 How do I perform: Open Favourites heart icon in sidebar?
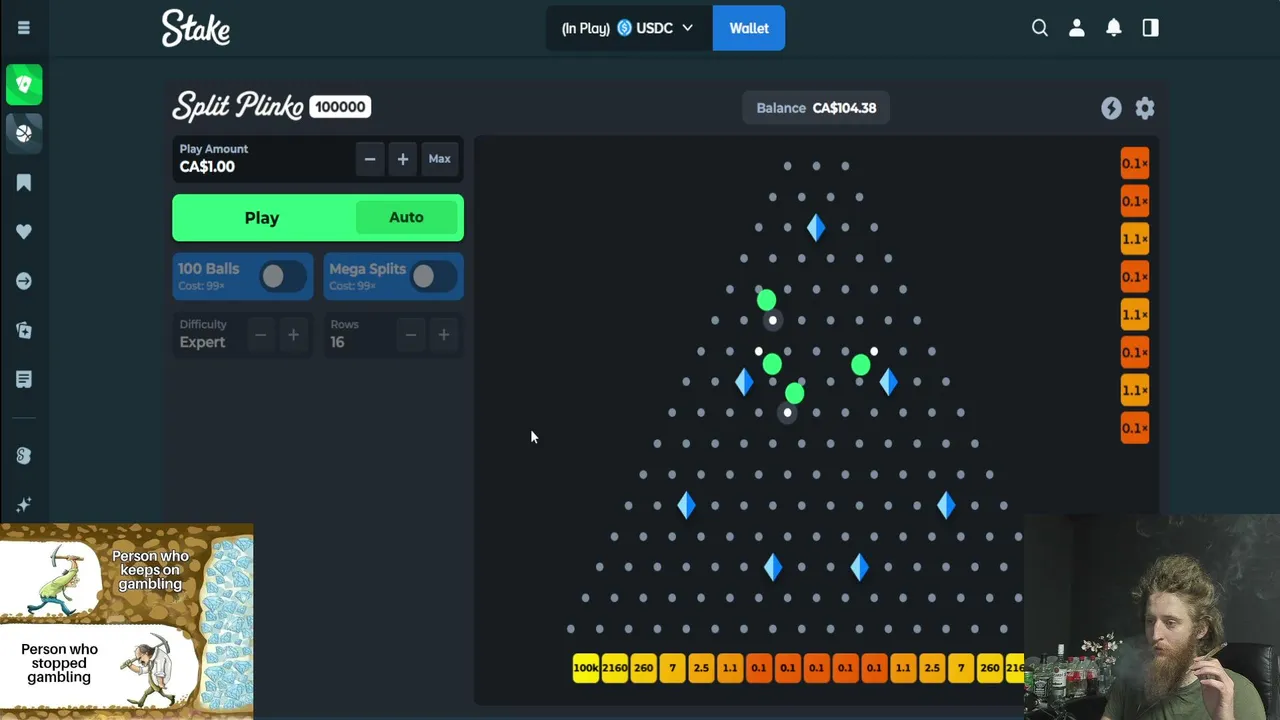click(x=24, y=232)
